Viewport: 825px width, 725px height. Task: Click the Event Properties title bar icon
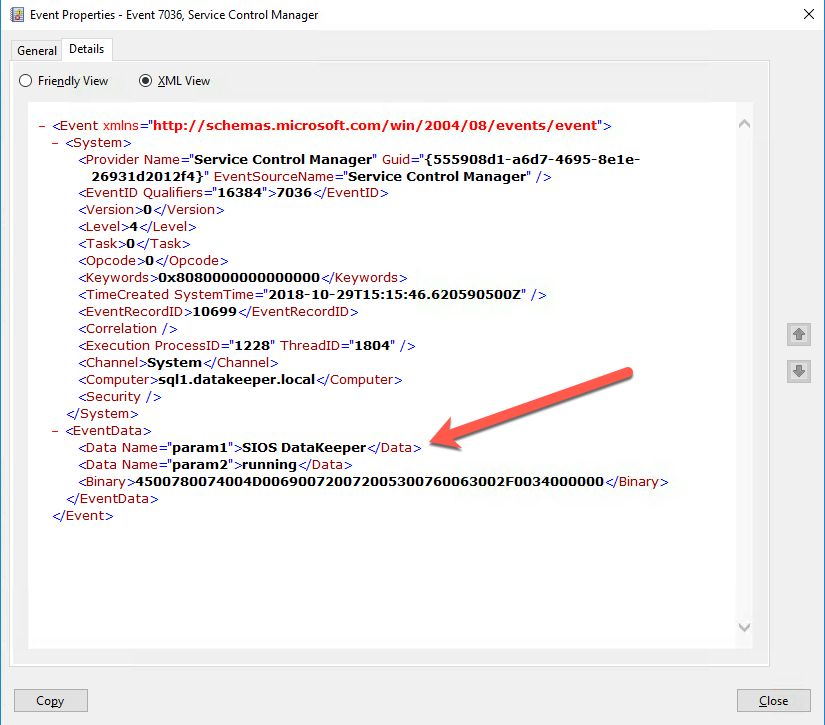pos(16,15)
